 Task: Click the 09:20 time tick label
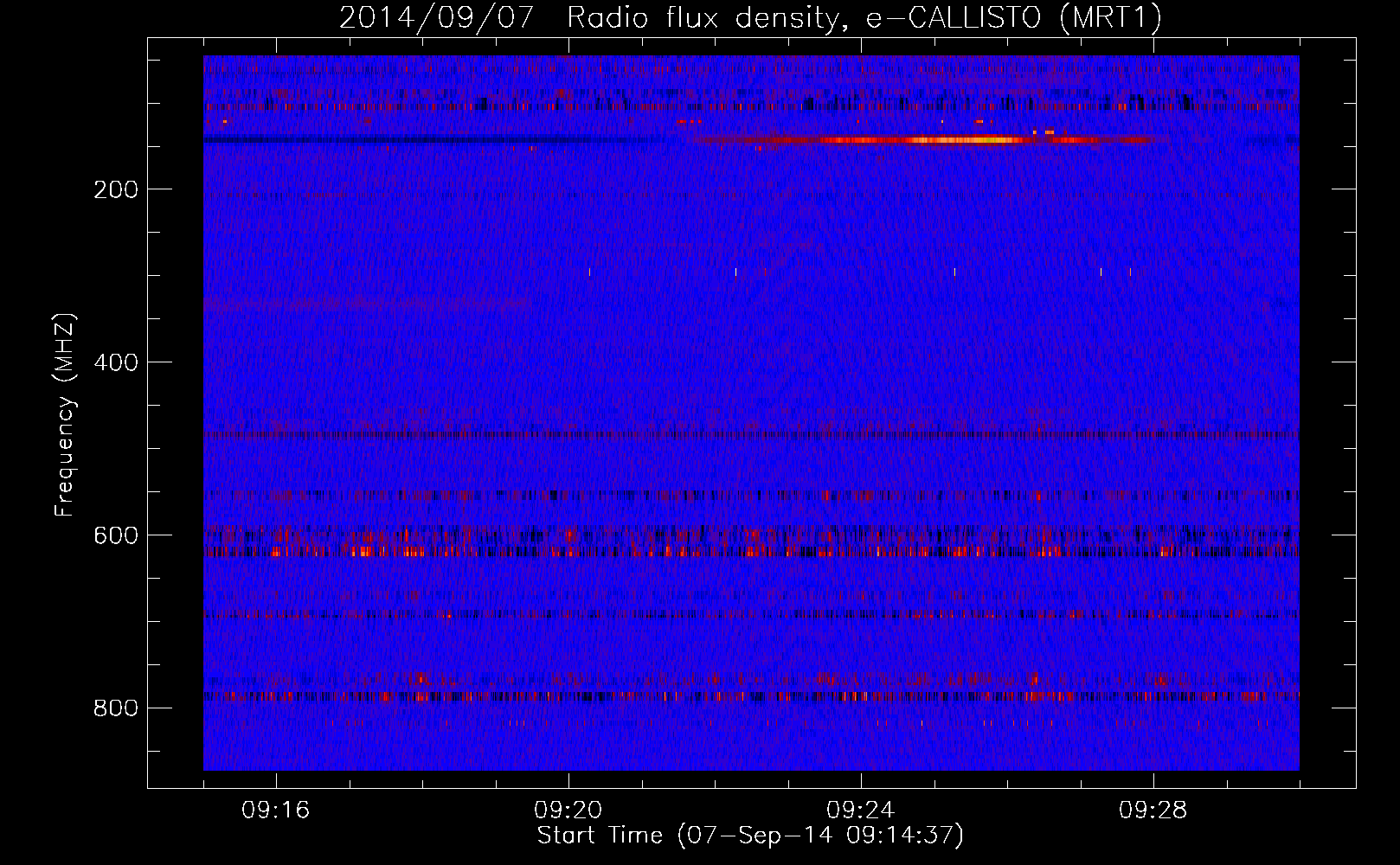[x=568, y=811]
